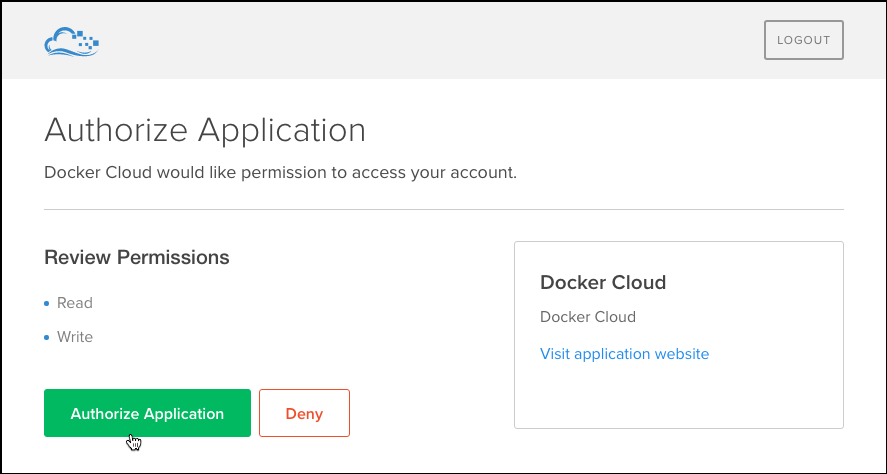887x474 pixels.
Task: Click the blue bullet beside Write
Action: pyautogui.click(x=47, y=338)
